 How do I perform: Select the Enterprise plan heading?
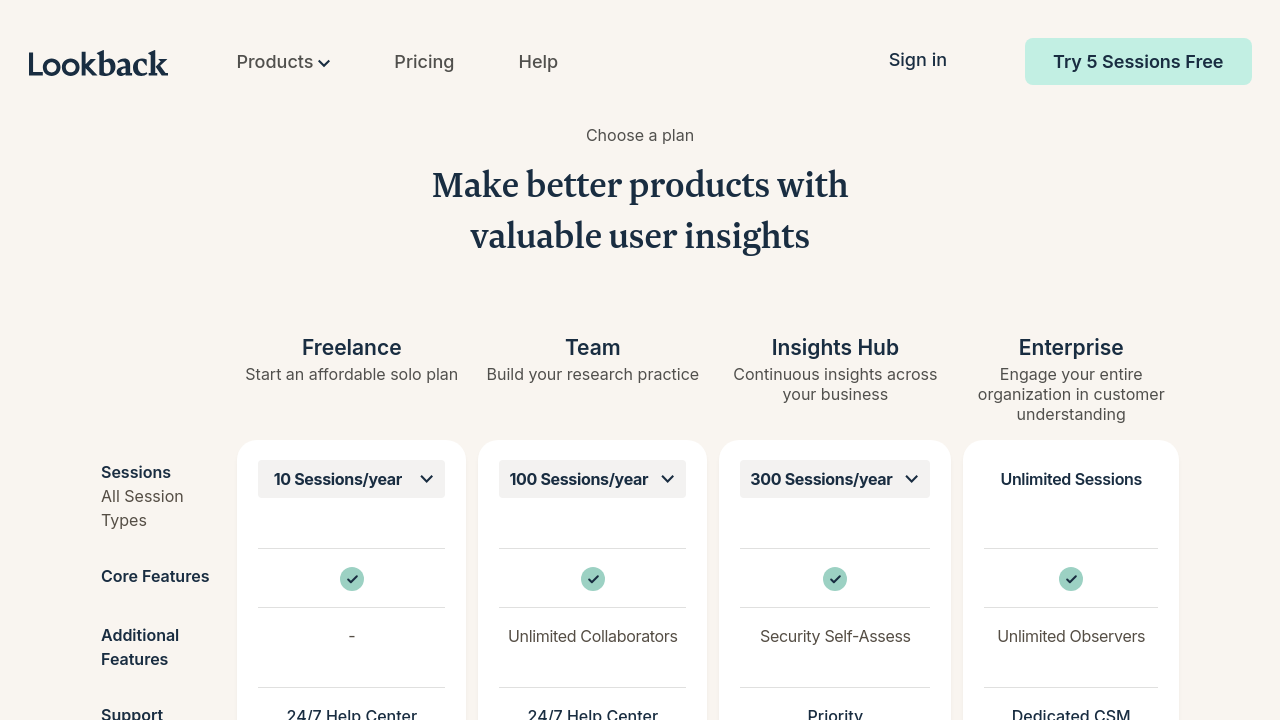pyautogui.click(x=1071, y=347)
